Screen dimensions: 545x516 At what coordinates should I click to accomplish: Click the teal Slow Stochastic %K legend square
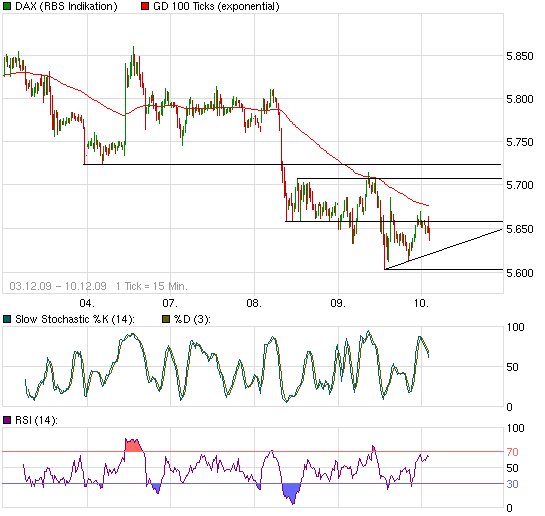(7, 319)
